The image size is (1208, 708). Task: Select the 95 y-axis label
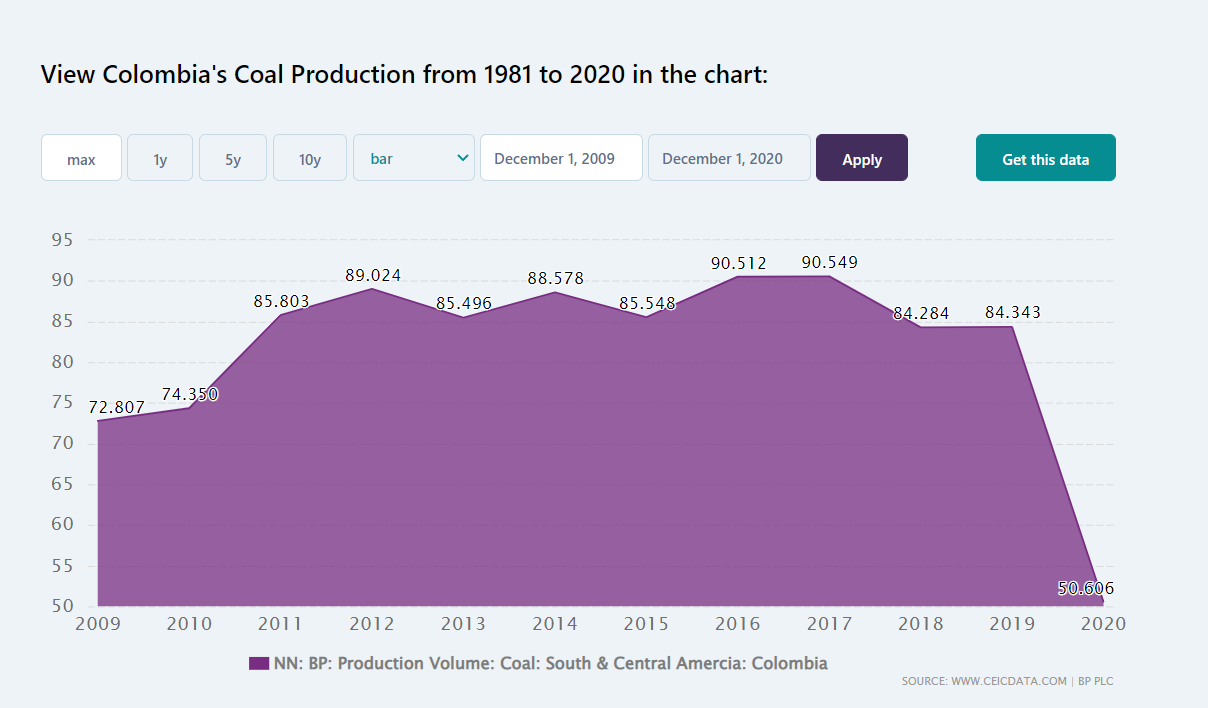tap(63, 239)
